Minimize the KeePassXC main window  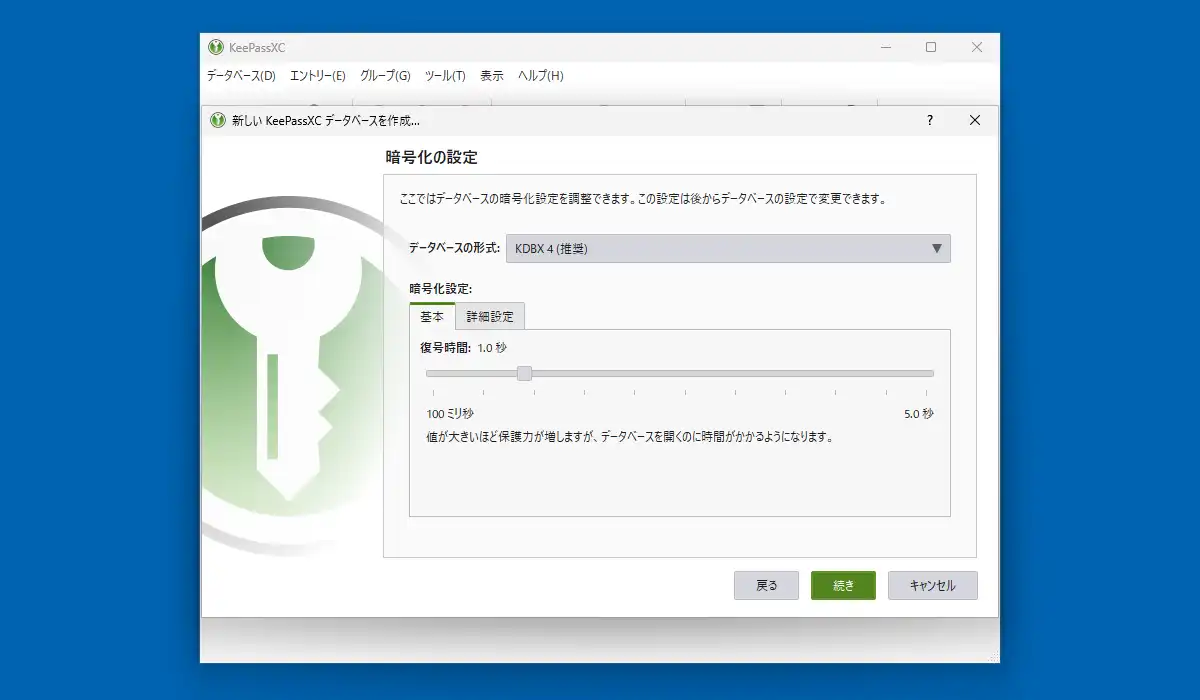(x=886, y=47)
